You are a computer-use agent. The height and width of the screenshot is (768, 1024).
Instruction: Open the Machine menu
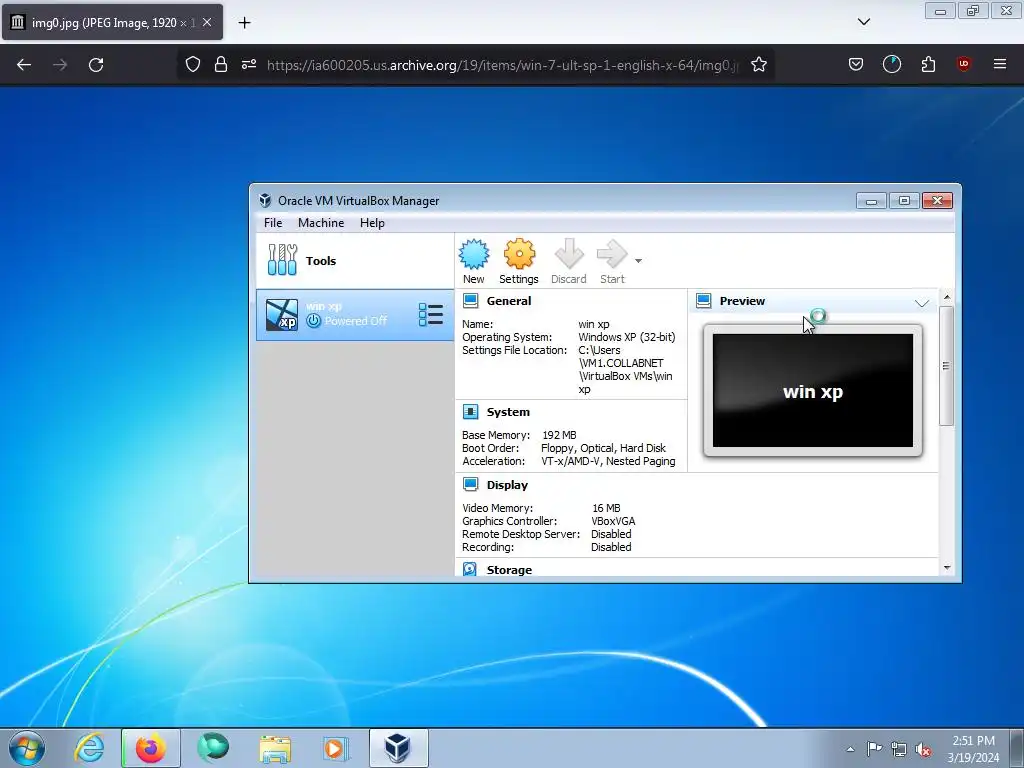(x=321, y=223)
